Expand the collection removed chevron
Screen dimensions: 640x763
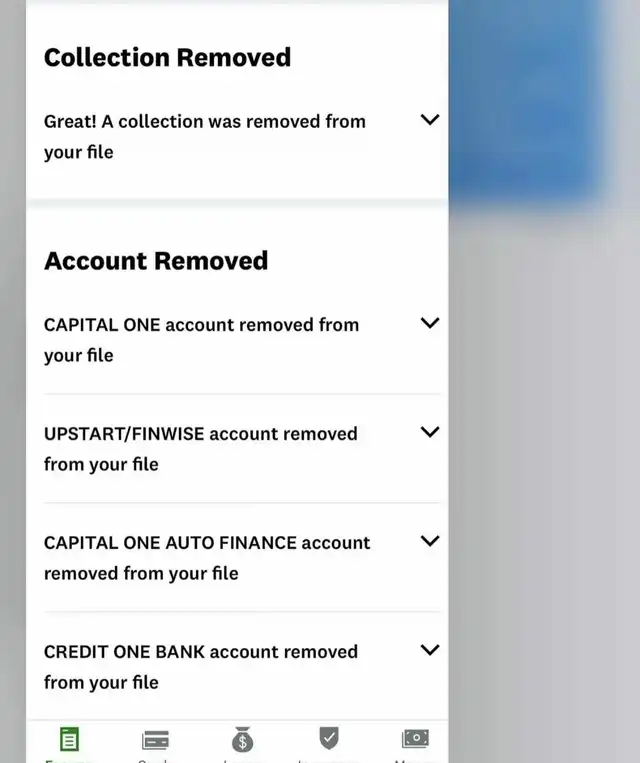430,120
